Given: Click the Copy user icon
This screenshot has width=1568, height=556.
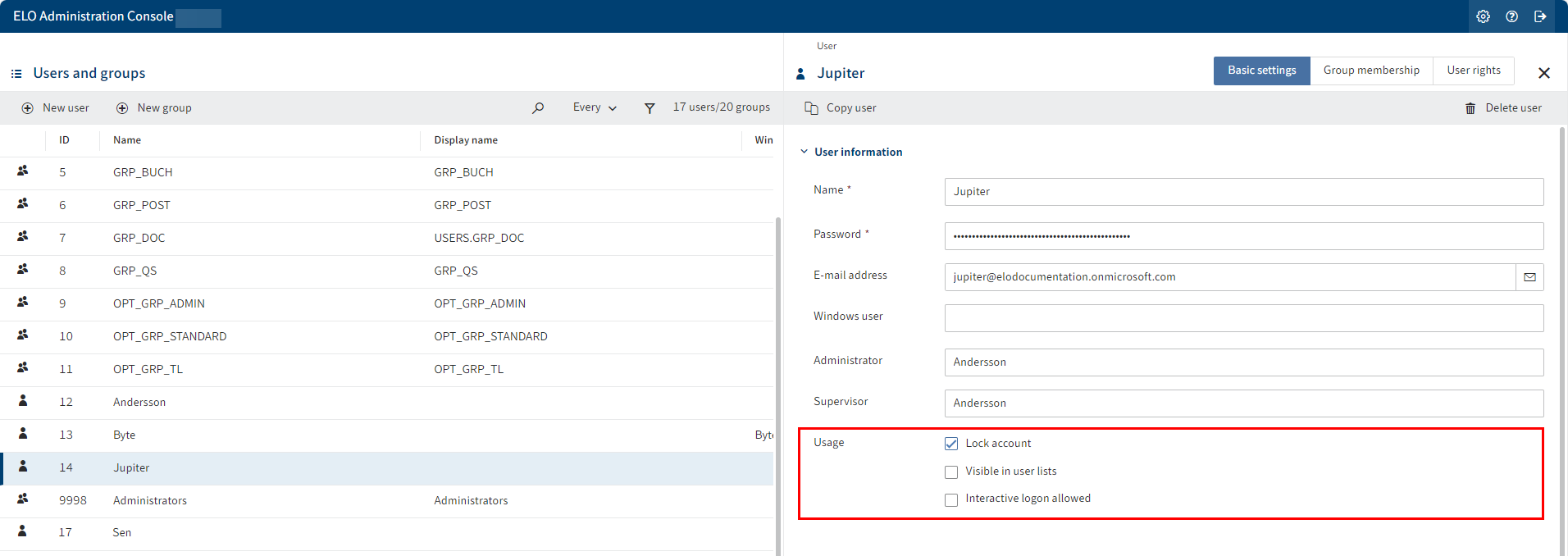Looking at the screenshot, I should point(811,107).
